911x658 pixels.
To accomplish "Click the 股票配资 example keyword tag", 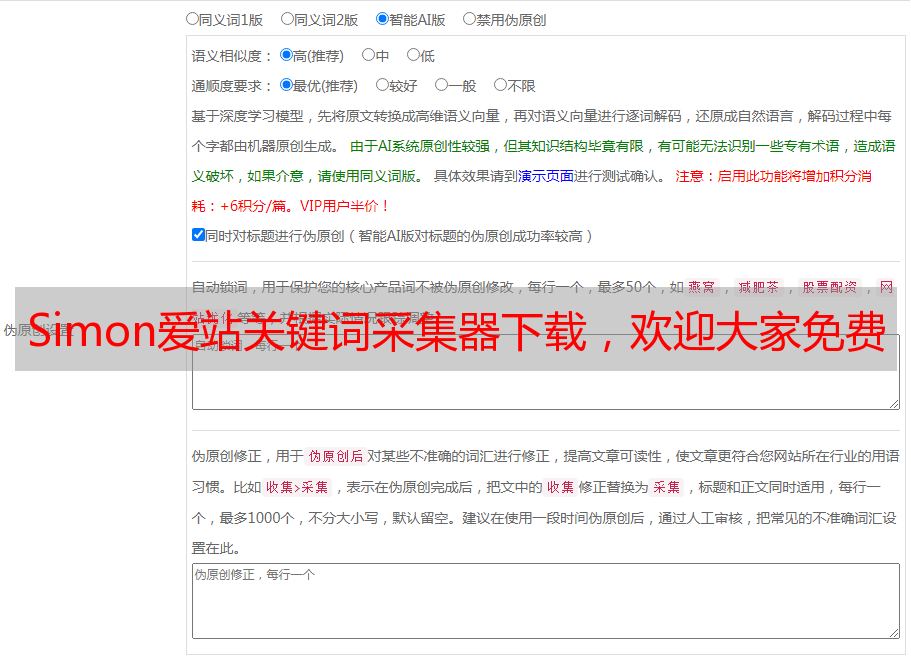I will [x=830, y=287].
